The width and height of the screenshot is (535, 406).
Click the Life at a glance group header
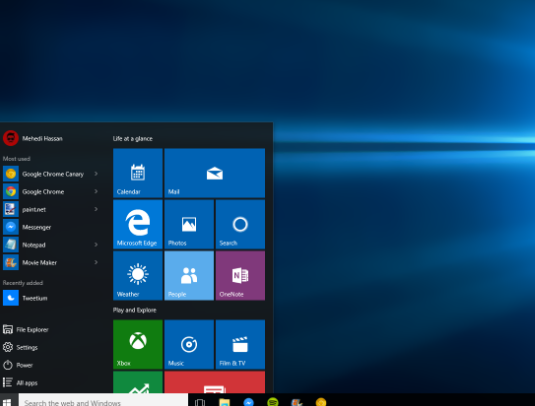coord(133,139)
